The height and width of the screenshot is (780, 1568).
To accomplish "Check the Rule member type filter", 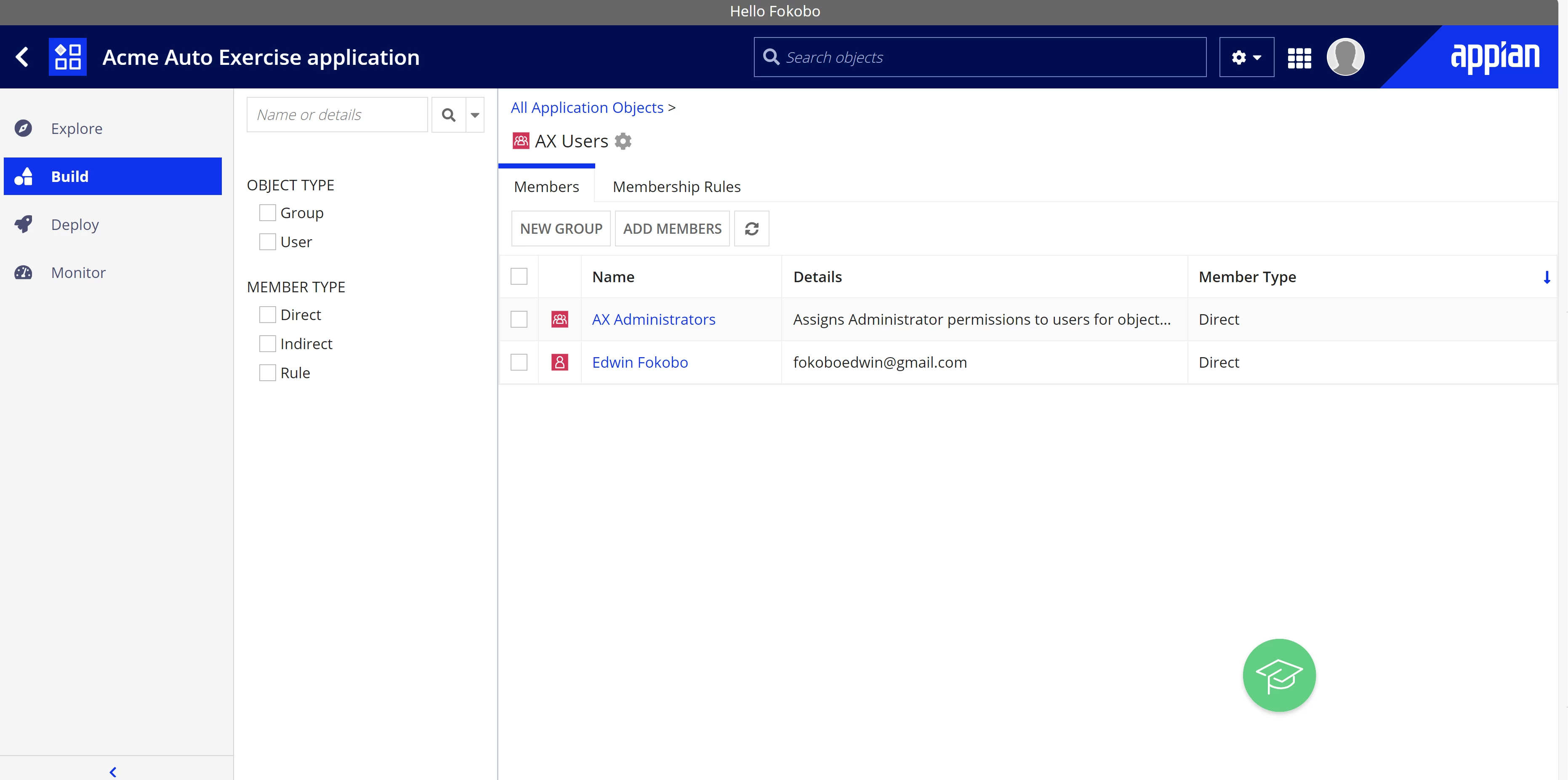I will pos(267,373).
